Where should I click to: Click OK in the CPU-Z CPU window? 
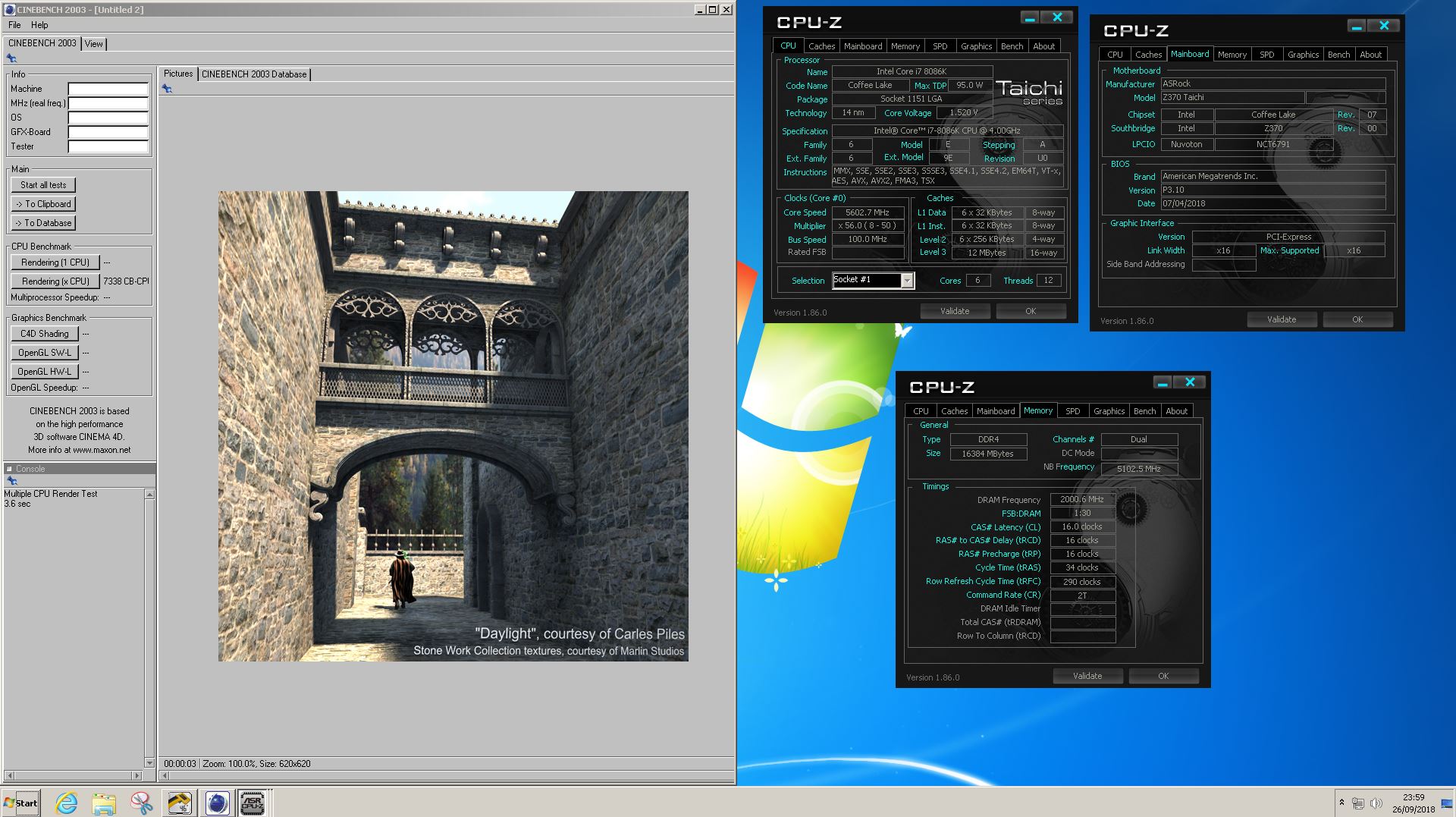tap(1031, 311)
